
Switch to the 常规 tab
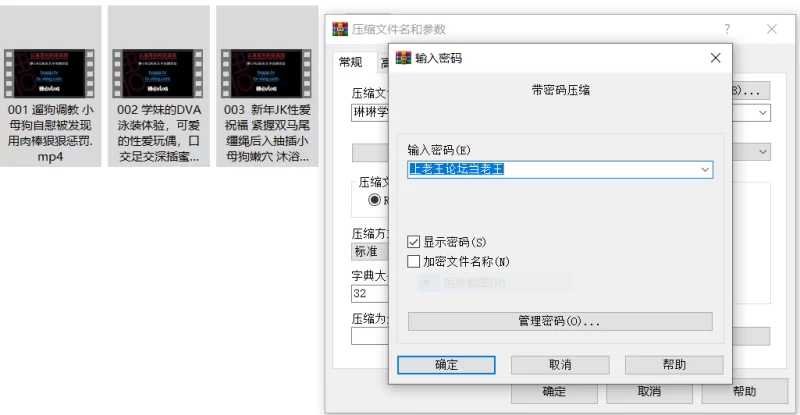pos(351,62)
